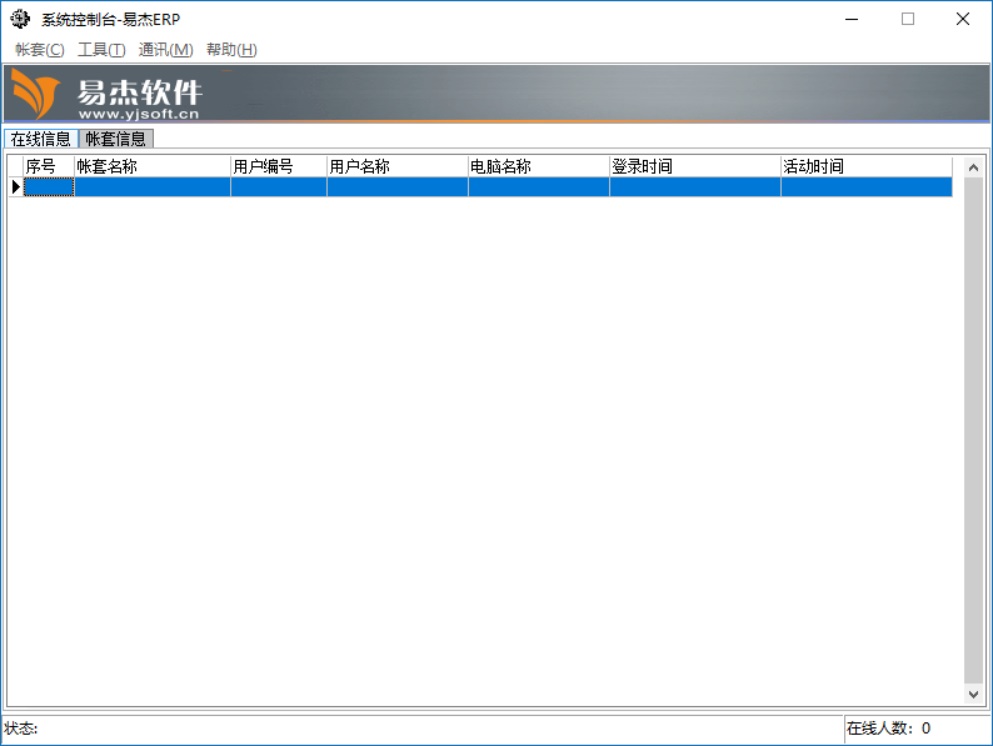Click the scrollbar up arrow
The image size is (993, 746).
click(973, 168)
